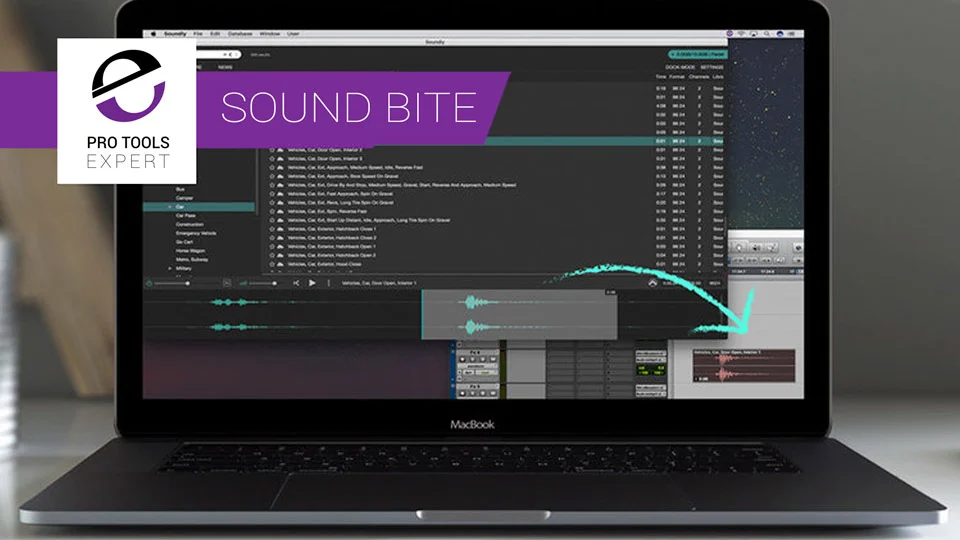Image resolution: width=960 pixels, height=540 pixels.
Task: Star the Approach, Medium Speed, Idle sound
Action: (x=272, y=167)
